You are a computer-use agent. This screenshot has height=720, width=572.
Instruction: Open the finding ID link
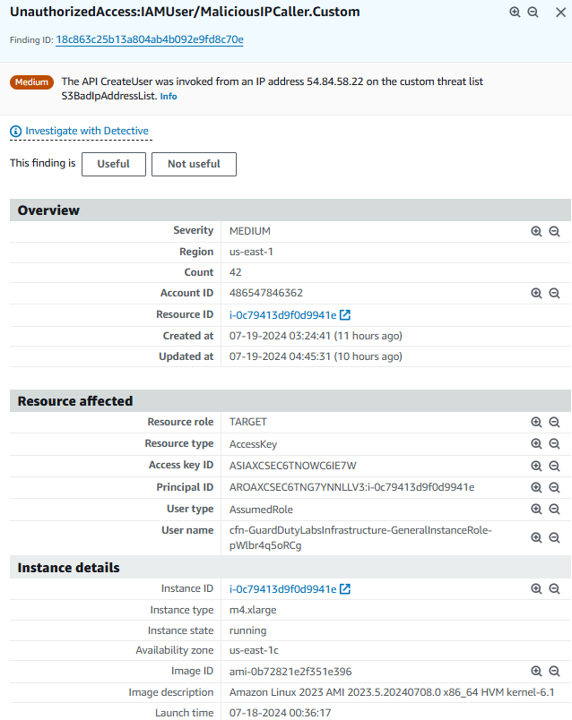coord(150,39)
